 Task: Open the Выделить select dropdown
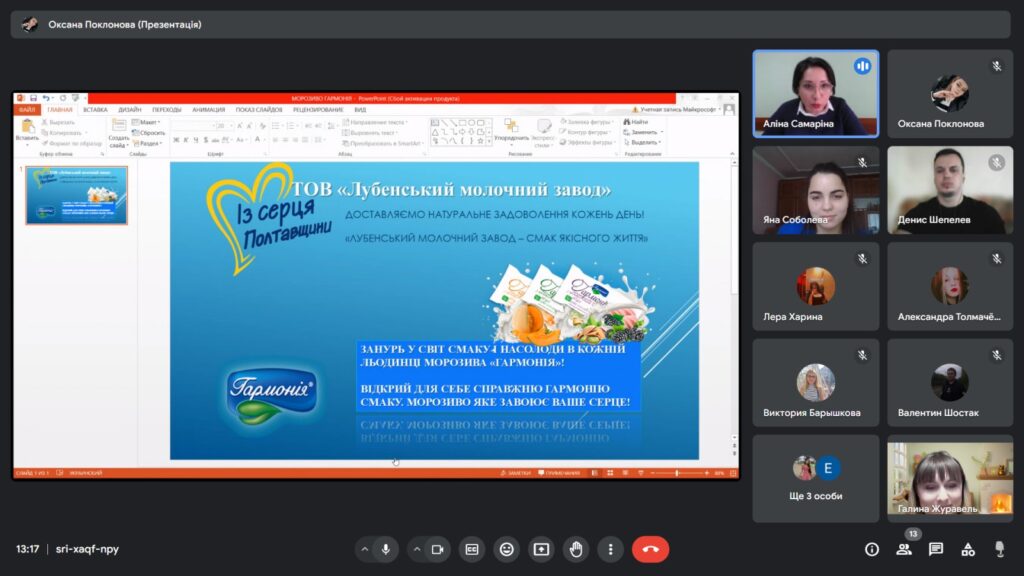[643, 142]
